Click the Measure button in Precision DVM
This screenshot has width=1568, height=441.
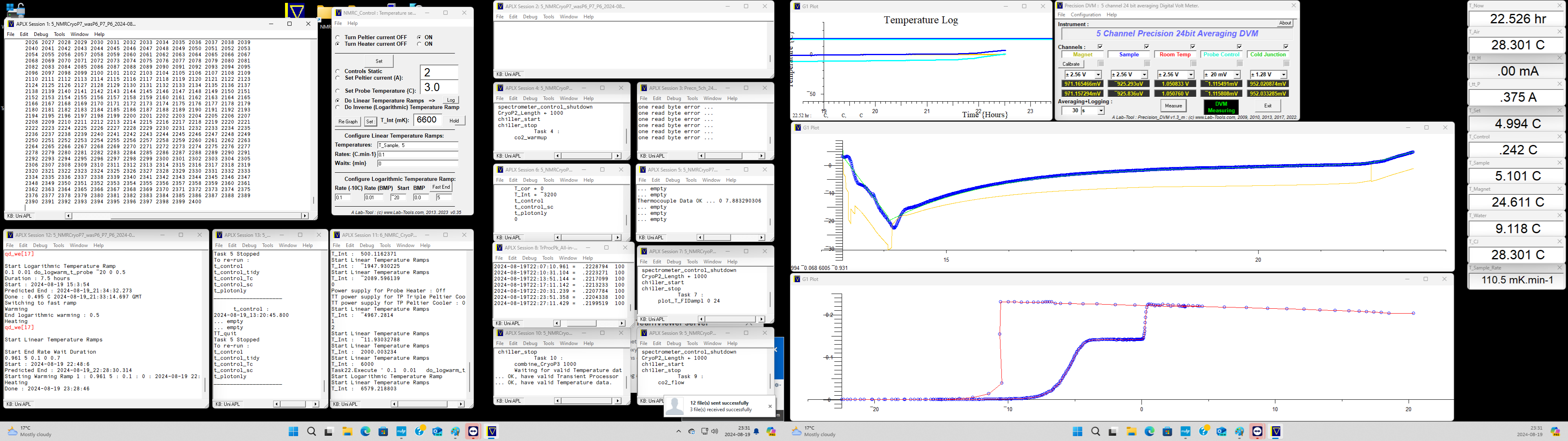tap(1173, 106)
